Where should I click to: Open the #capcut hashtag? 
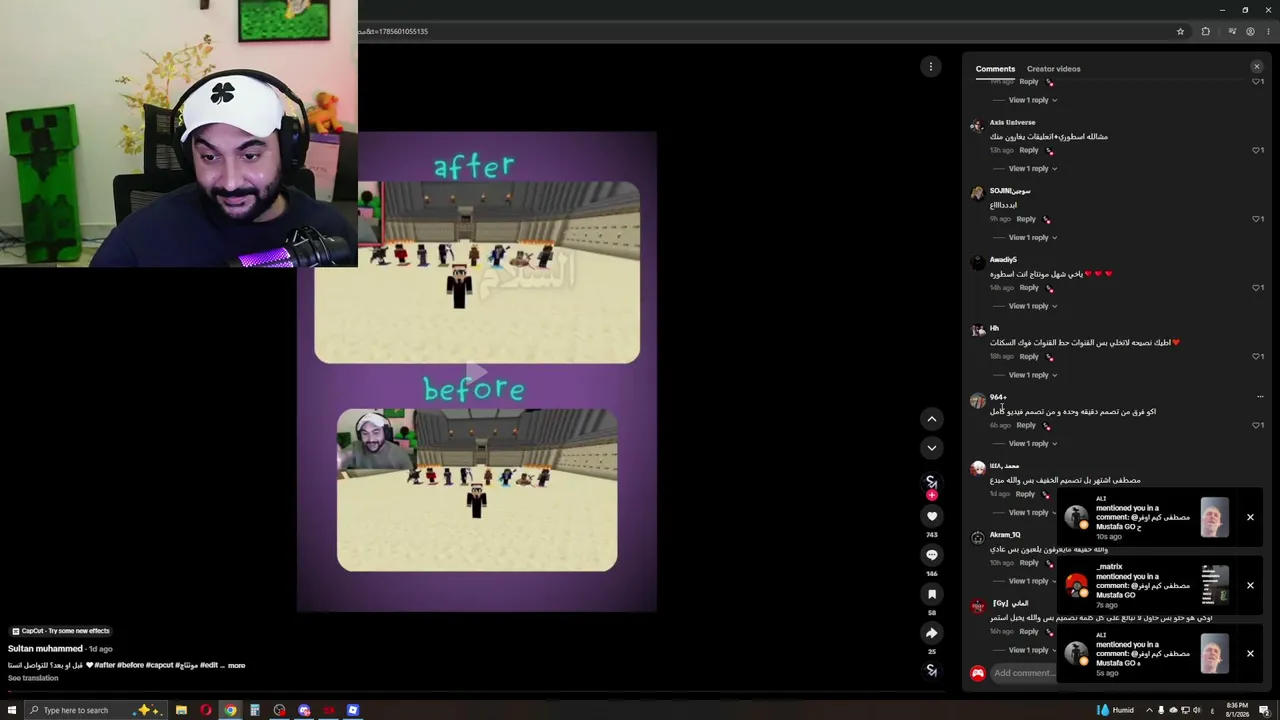pyautogui.click(x=159, y=665)
